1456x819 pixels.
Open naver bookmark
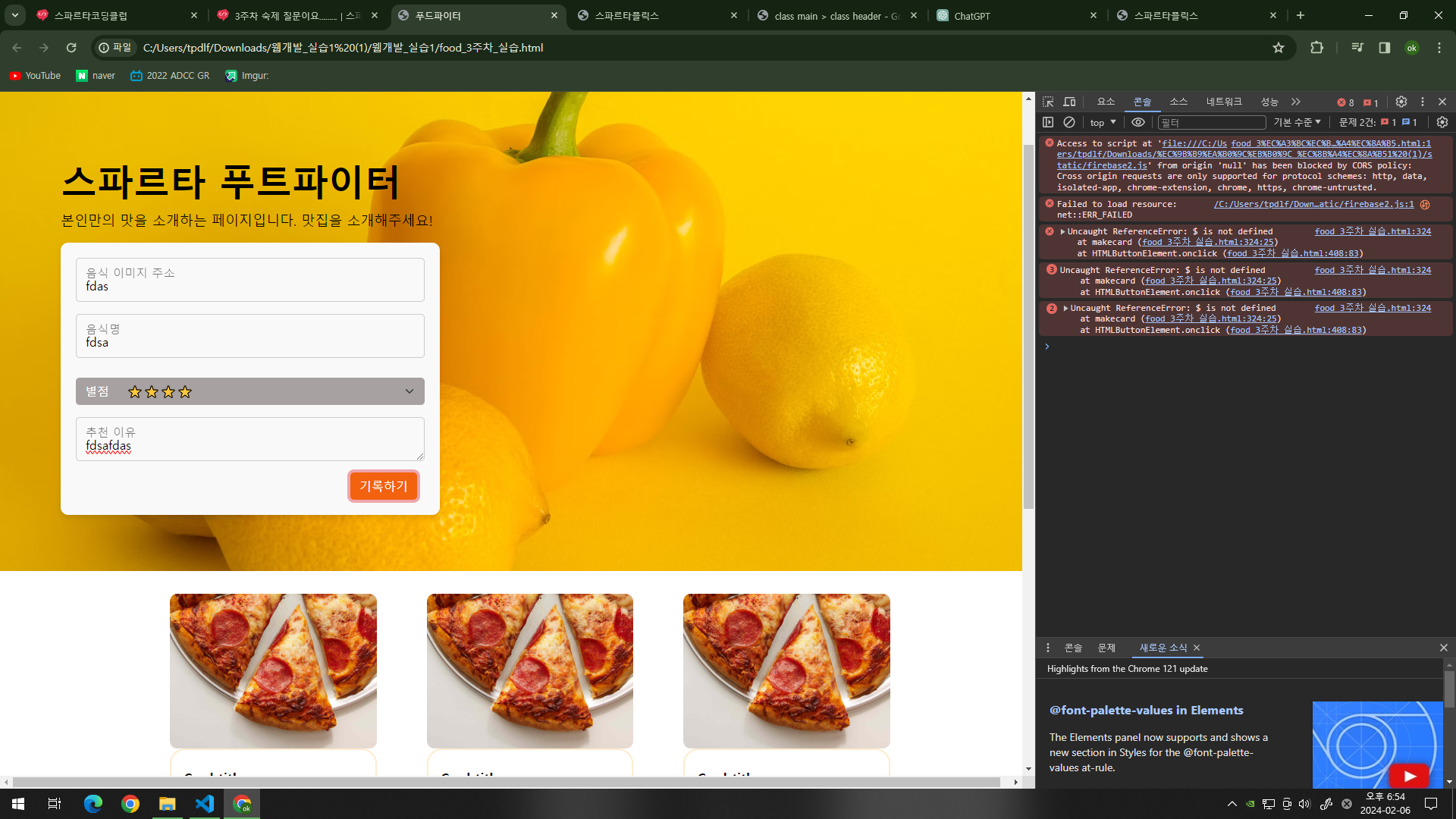pyautogui.click(x=96, y=76)
